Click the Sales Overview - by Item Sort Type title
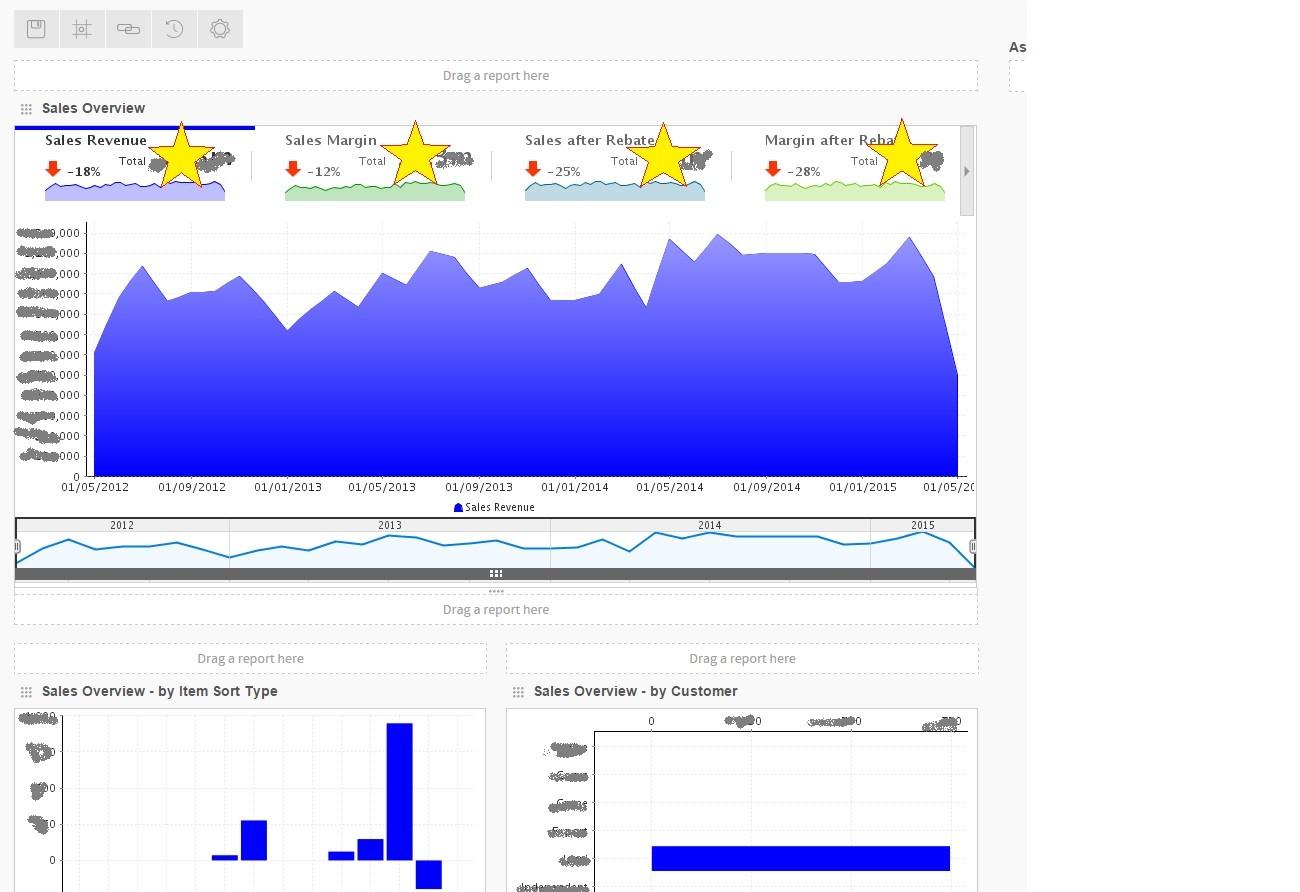The height and width of the screenshot is (892, 1300). [x=160, y=691]
